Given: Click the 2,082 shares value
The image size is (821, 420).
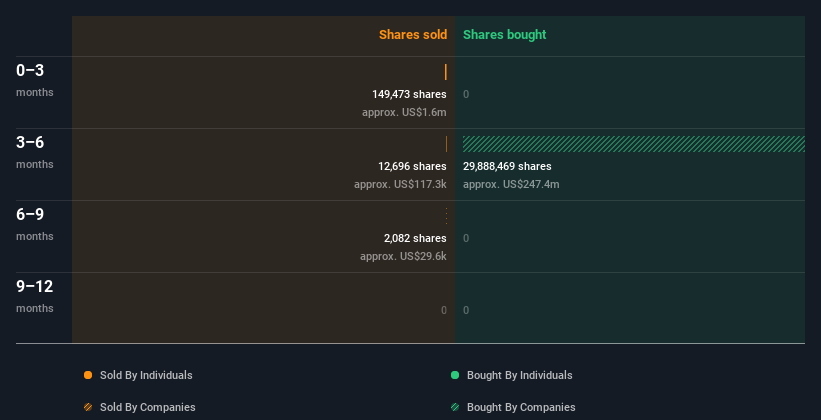Looking at the screenshot, I should pos(415,238).
